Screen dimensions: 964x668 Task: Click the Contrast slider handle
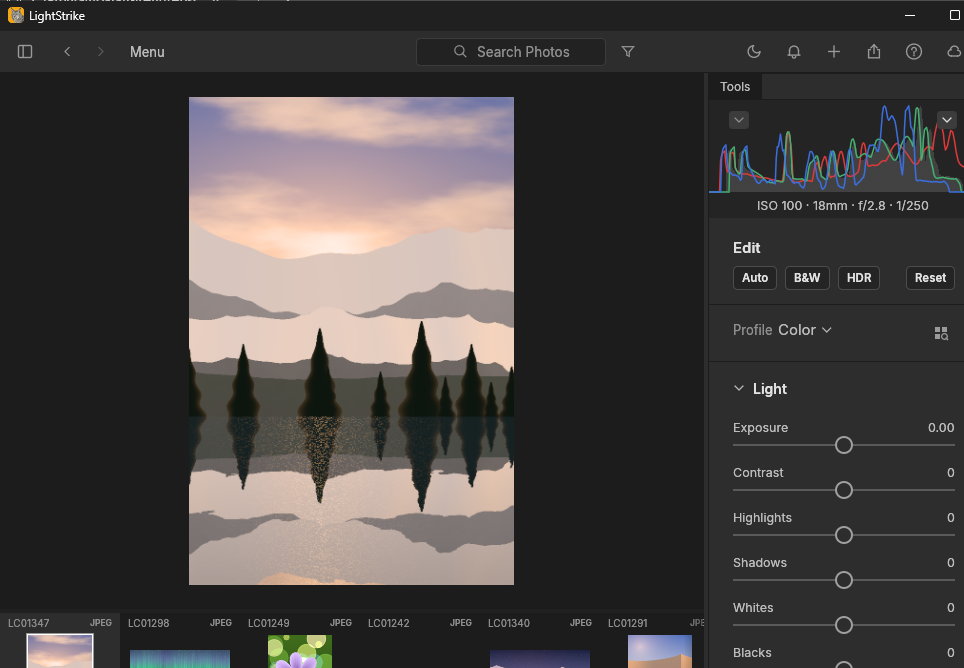[x=844, y=490]
